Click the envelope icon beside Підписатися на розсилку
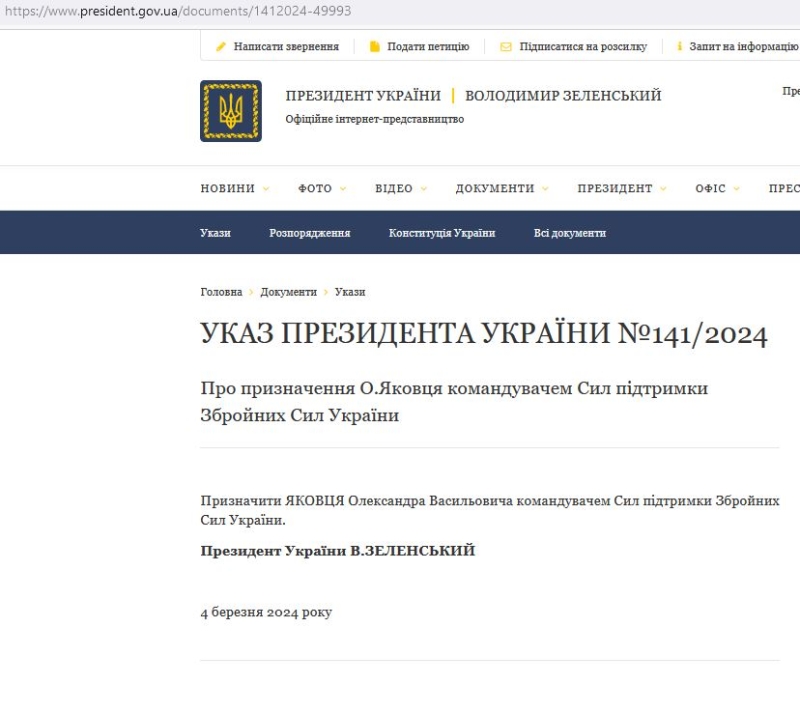Screen dimensions: 800x713 tap(506, 47)
